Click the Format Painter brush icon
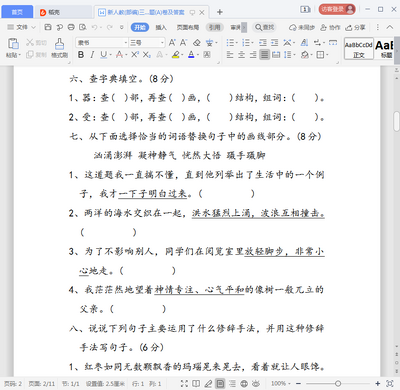Viewport: 400px width, 390px height. coord(59,44)
